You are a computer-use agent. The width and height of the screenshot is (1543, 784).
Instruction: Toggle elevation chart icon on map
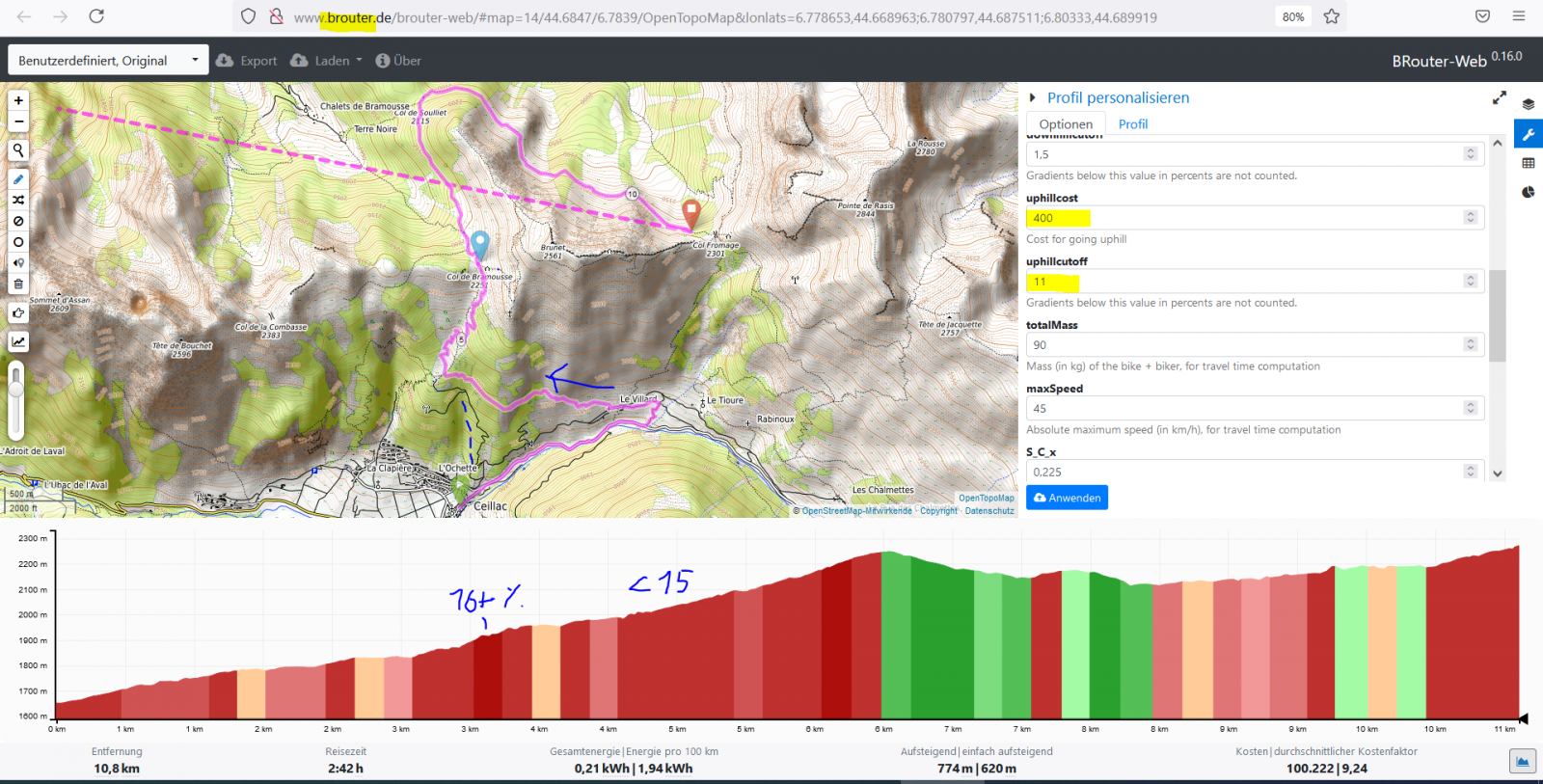click(x=18, y=341)
